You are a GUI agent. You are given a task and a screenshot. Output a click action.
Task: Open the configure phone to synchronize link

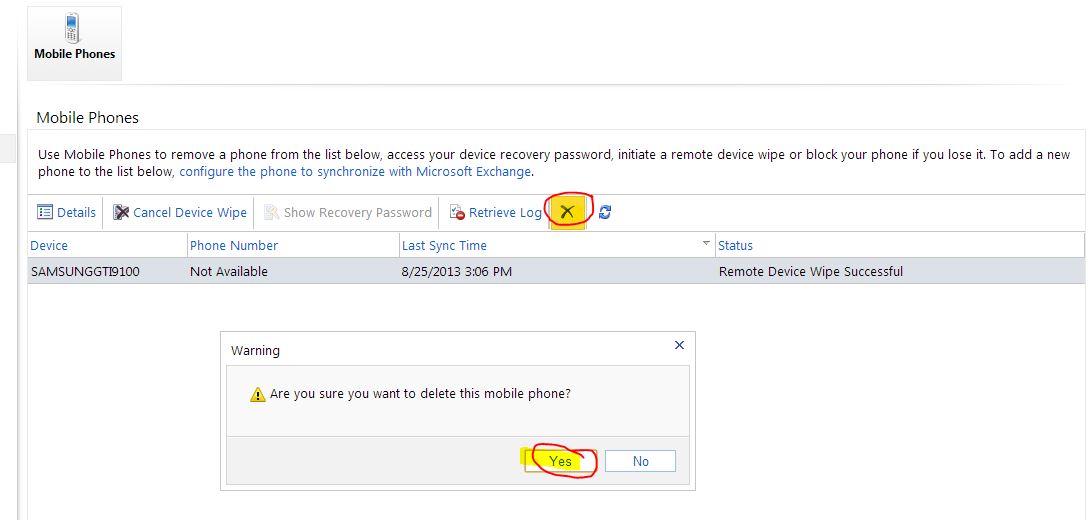point(355,171)
